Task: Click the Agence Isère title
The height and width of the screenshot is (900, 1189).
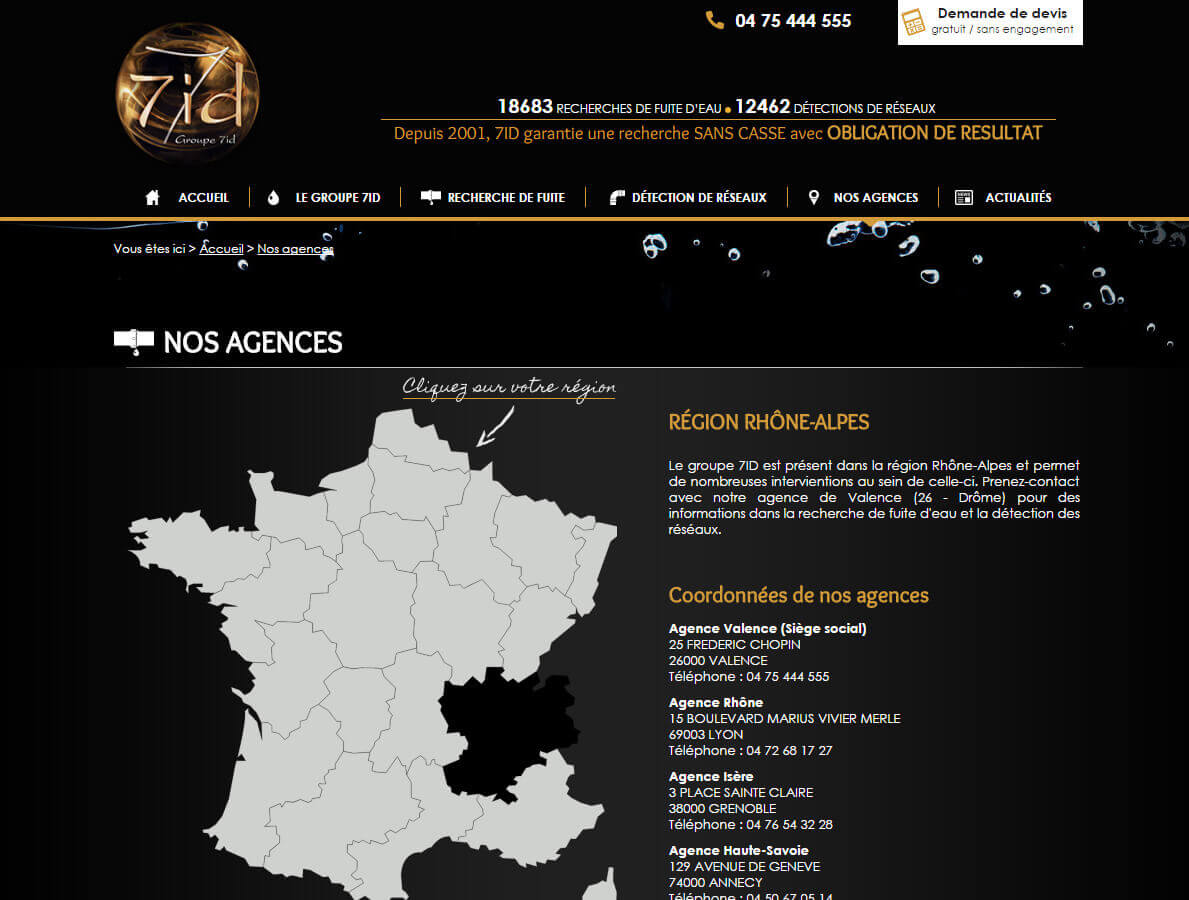Action: pyautogui.click(x=711, y=776)
